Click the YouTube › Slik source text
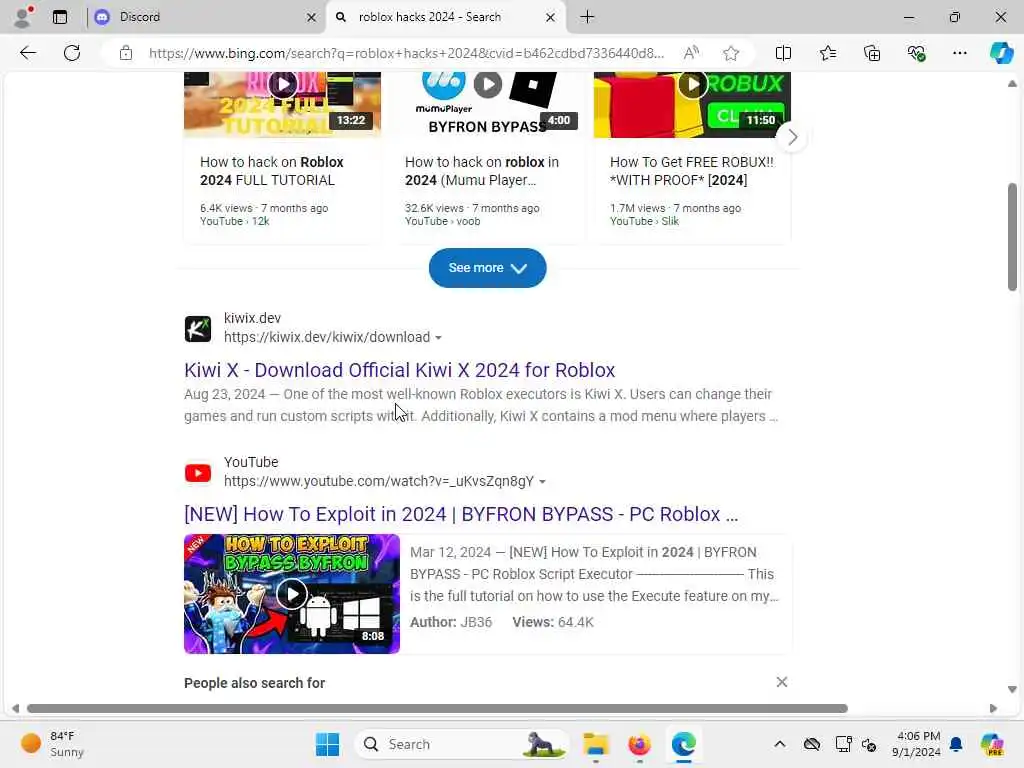 pyautogui.click(x=644, y=221)
